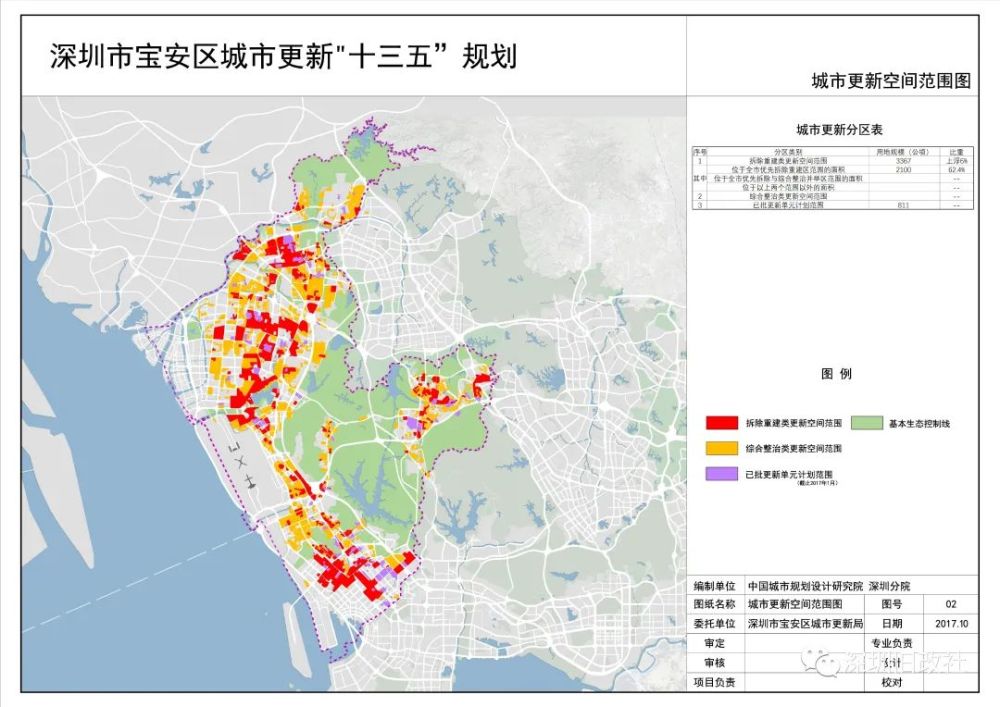This screenshot has height=707, width=1000.
Task: Select the purple 已批更新单元计划范围 legend symbol
Action: click(x=721, y=473)
